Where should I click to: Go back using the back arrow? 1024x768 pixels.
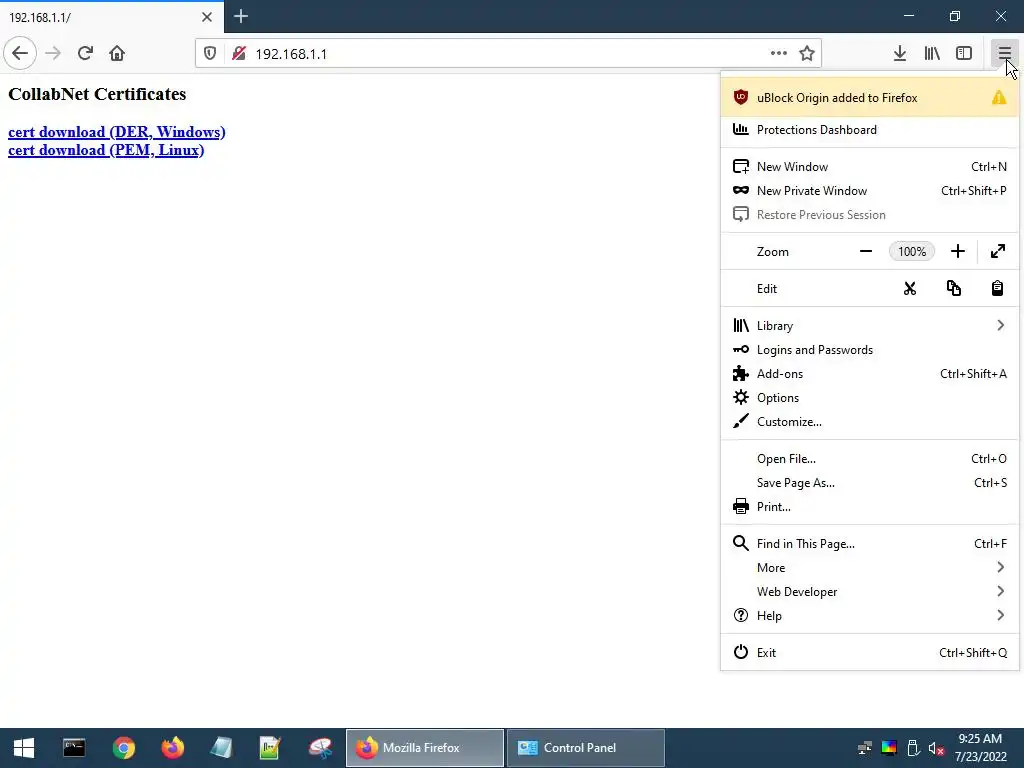tap(20, 53)
